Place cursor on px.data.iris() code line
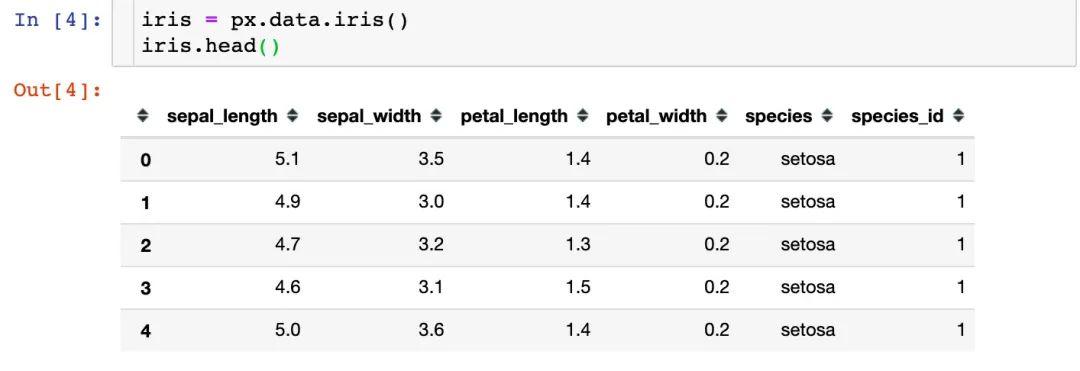 coord(275,20)
